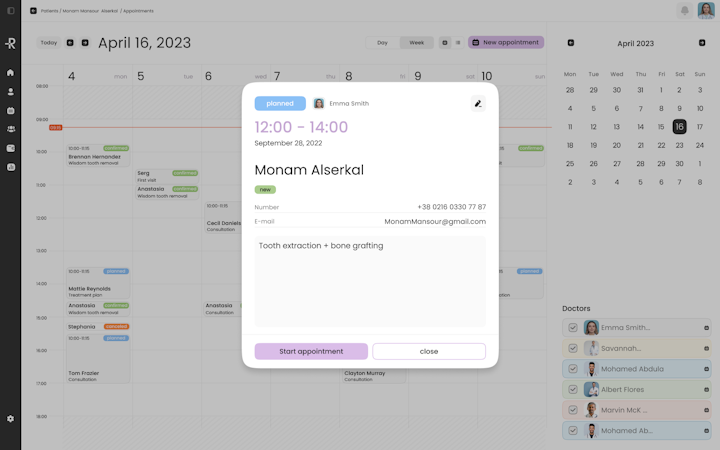The width and height of the screenshot is (720, 450).
Task: Expand options for Mohamed Abdula doctor row
Action: pyautogui.click(x=706, y=369)
